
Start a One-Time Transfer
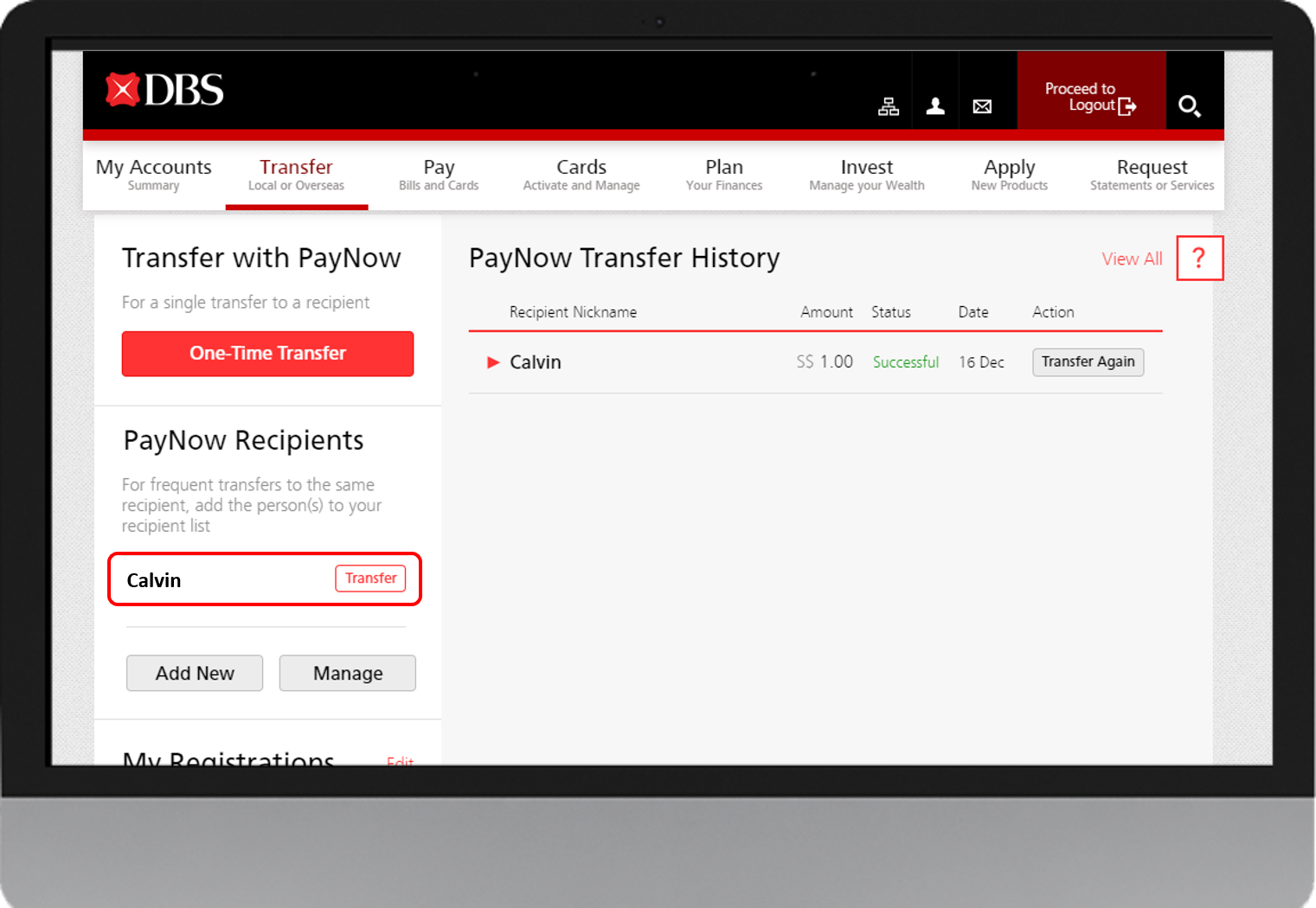(x=267, y=353)
